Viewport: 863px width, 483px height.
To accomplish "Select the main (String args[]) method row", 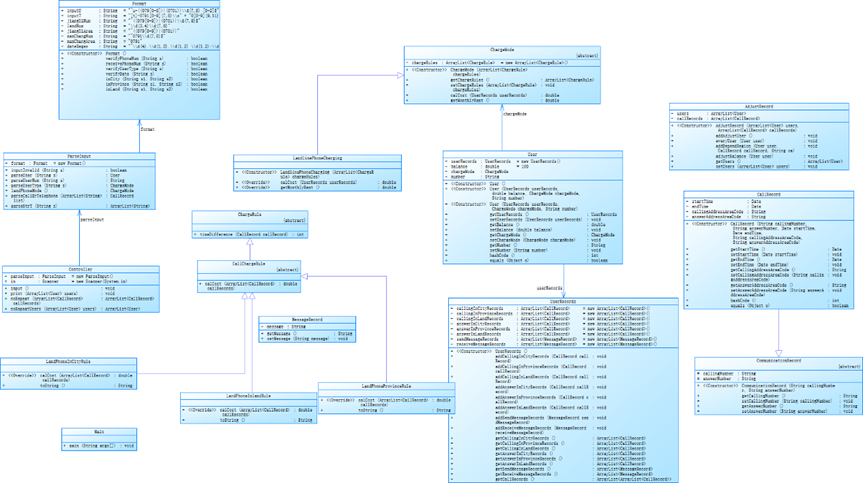I will pos(99,446).
